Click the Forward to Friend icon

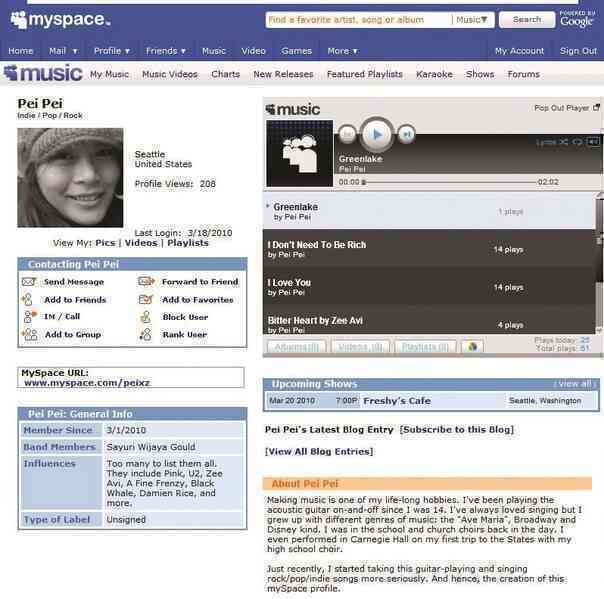(x=146, y=282)
